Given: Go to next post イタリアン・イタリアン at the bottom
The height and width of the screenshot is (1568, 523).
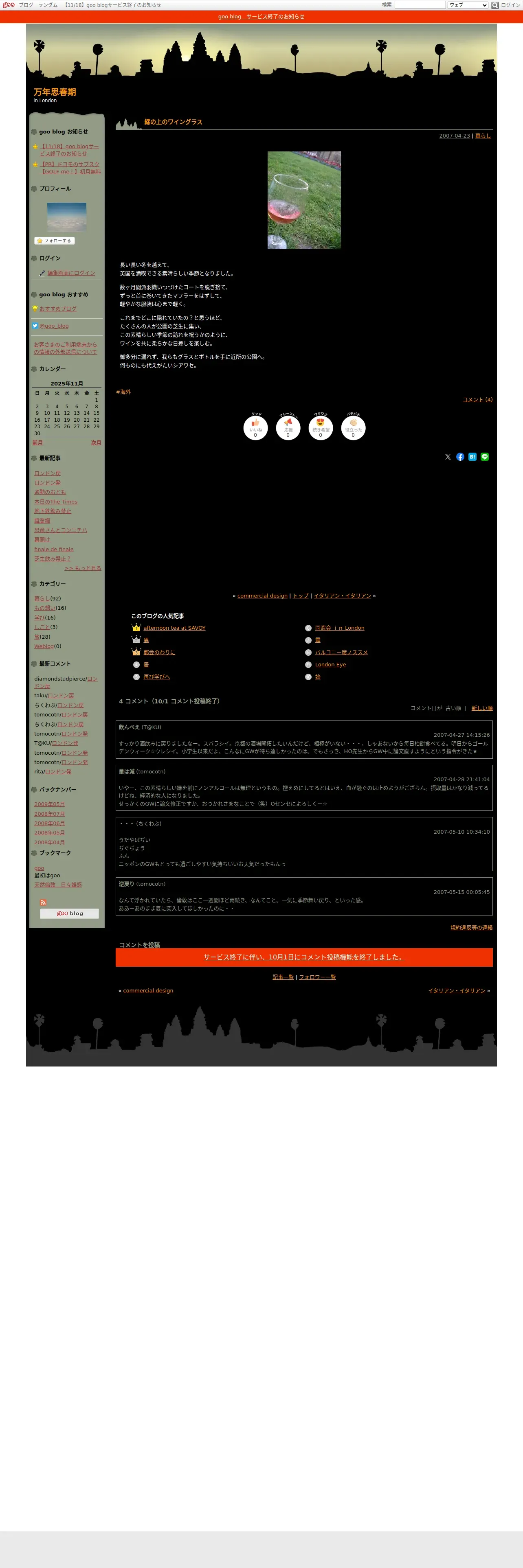Looking at the screenshot, I should 457,990.
